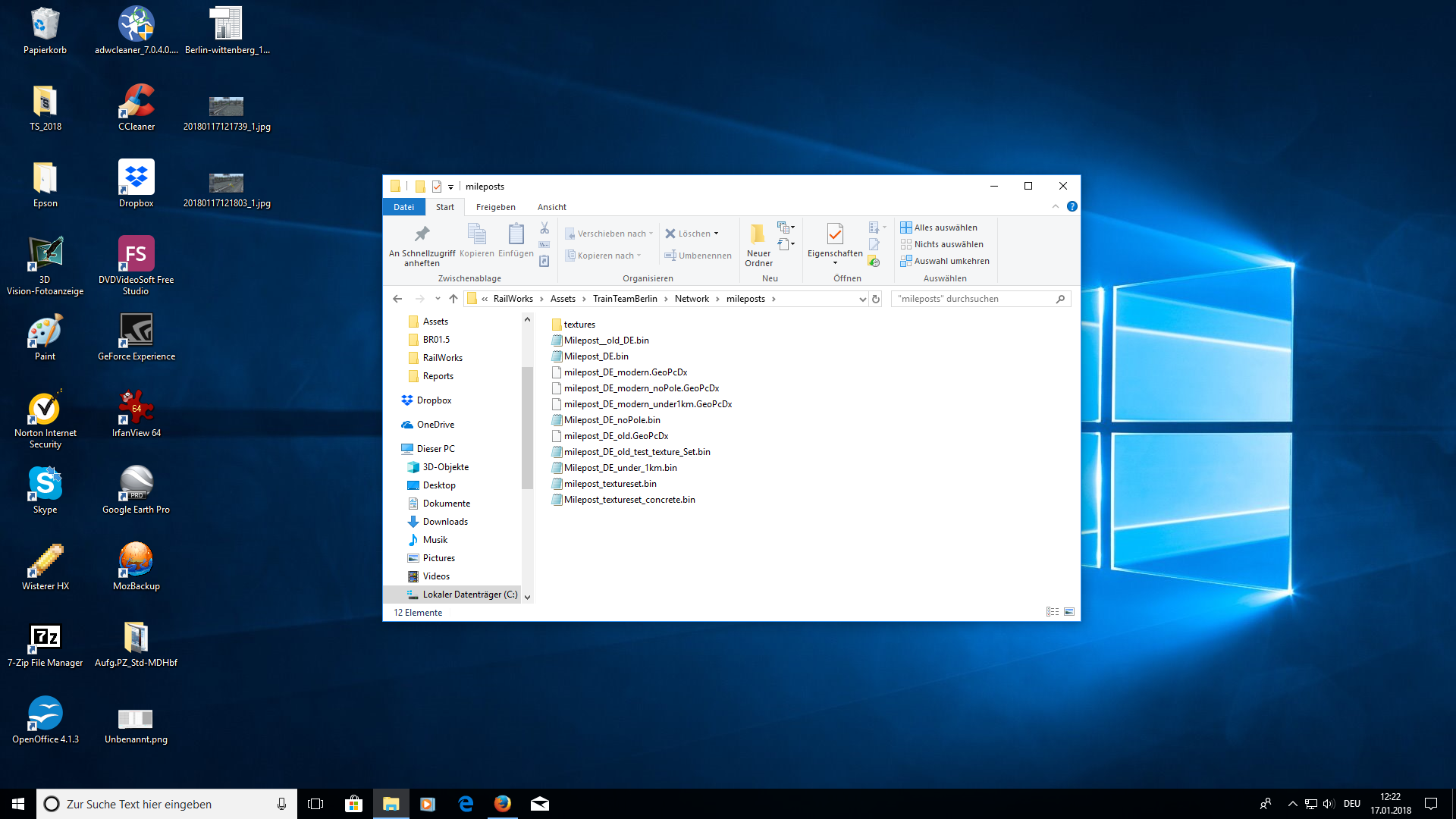Screen dimensions: 1456x819
Task: Click the navigation pane scrollbar down arrow
Action: pos(527,597)
